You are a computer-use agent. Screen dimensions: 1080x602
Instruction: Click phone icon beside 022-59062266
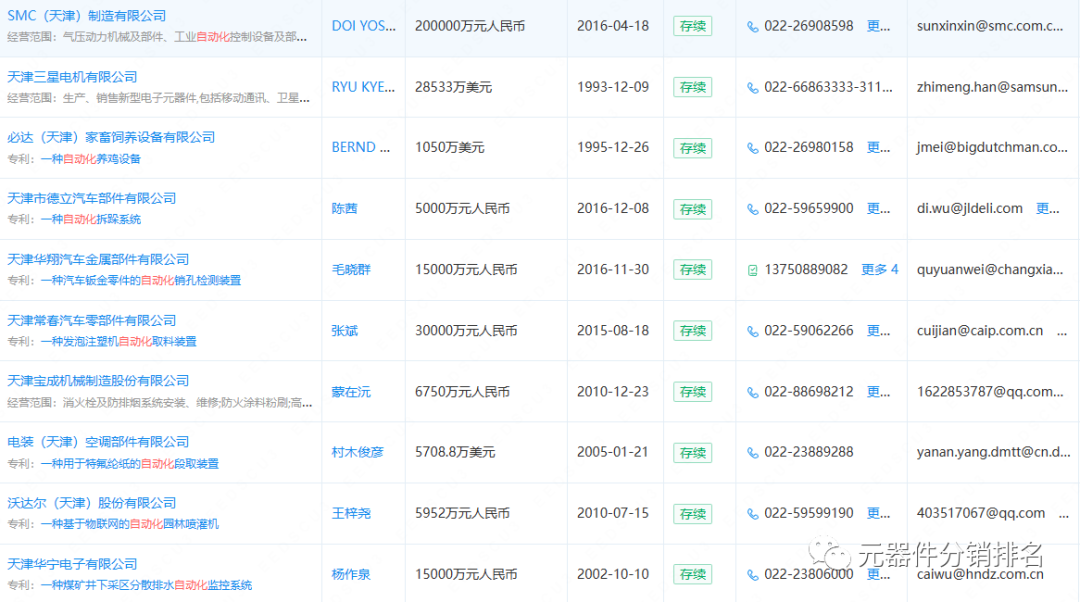(x=753, y=331)
